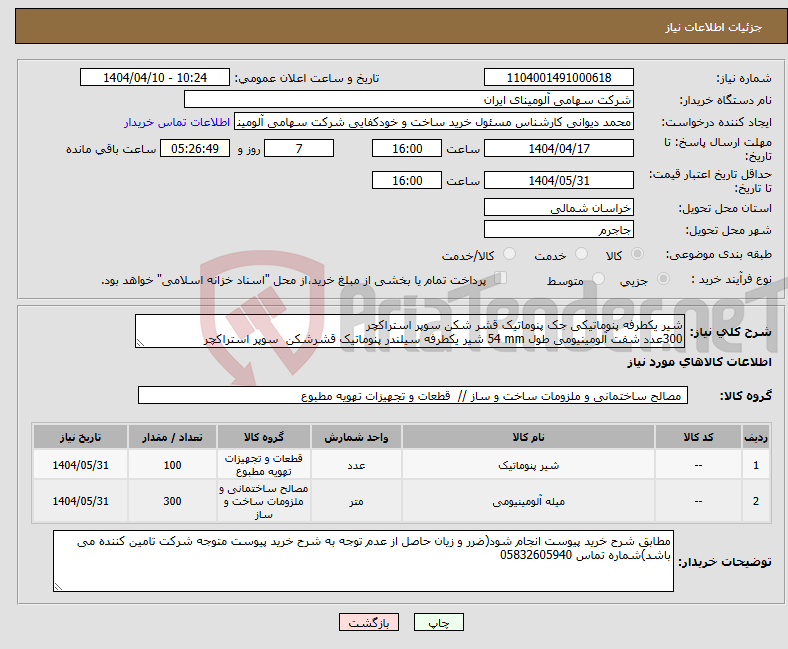Click the گروه کالا column header

tap(264, 436)
